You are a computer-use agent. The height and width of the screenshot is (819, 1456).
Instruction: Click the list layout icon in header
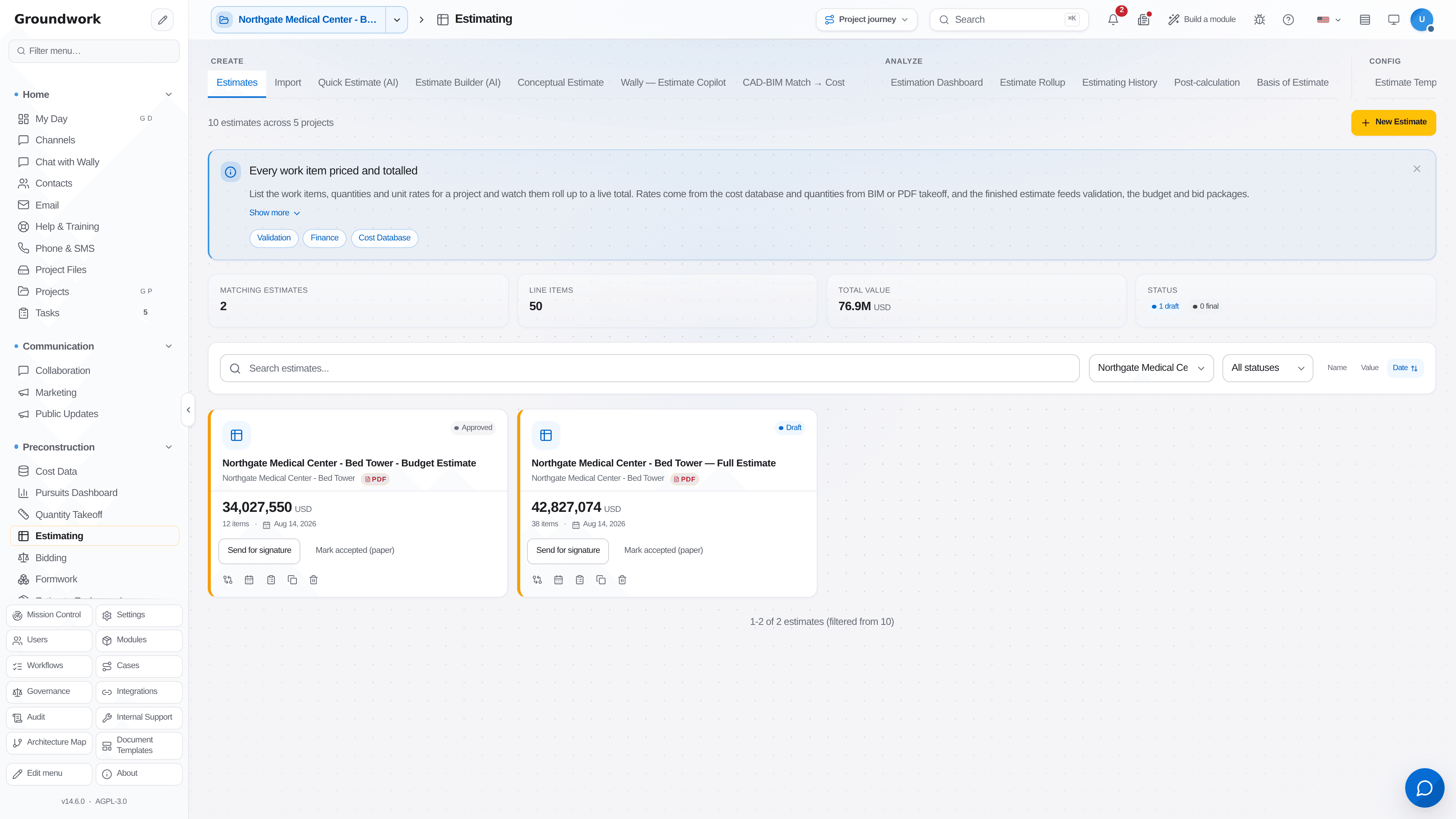pyautogui.click(x=1365, y=20)
